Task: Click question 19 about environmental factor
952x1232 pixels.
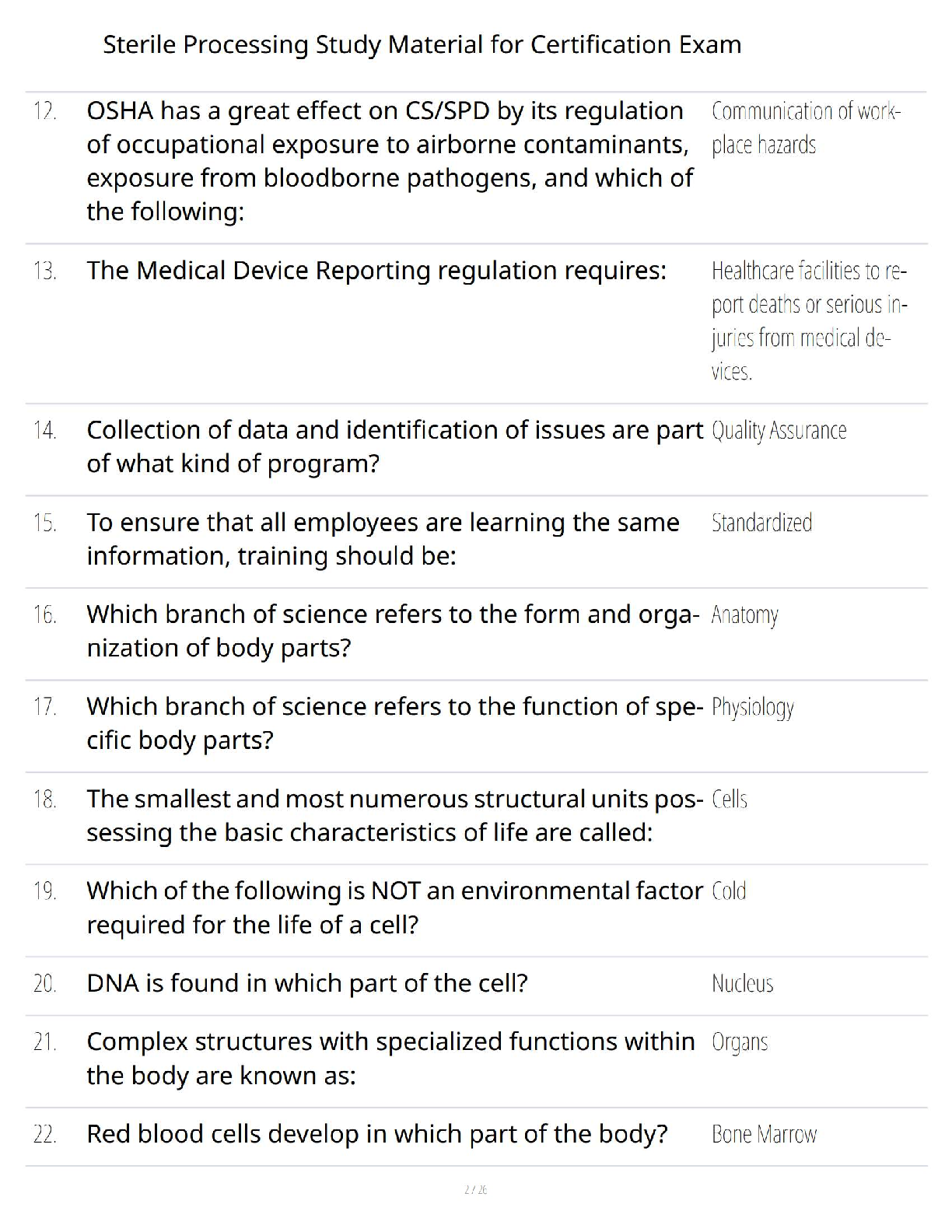Action: click(x=394, y=907)
